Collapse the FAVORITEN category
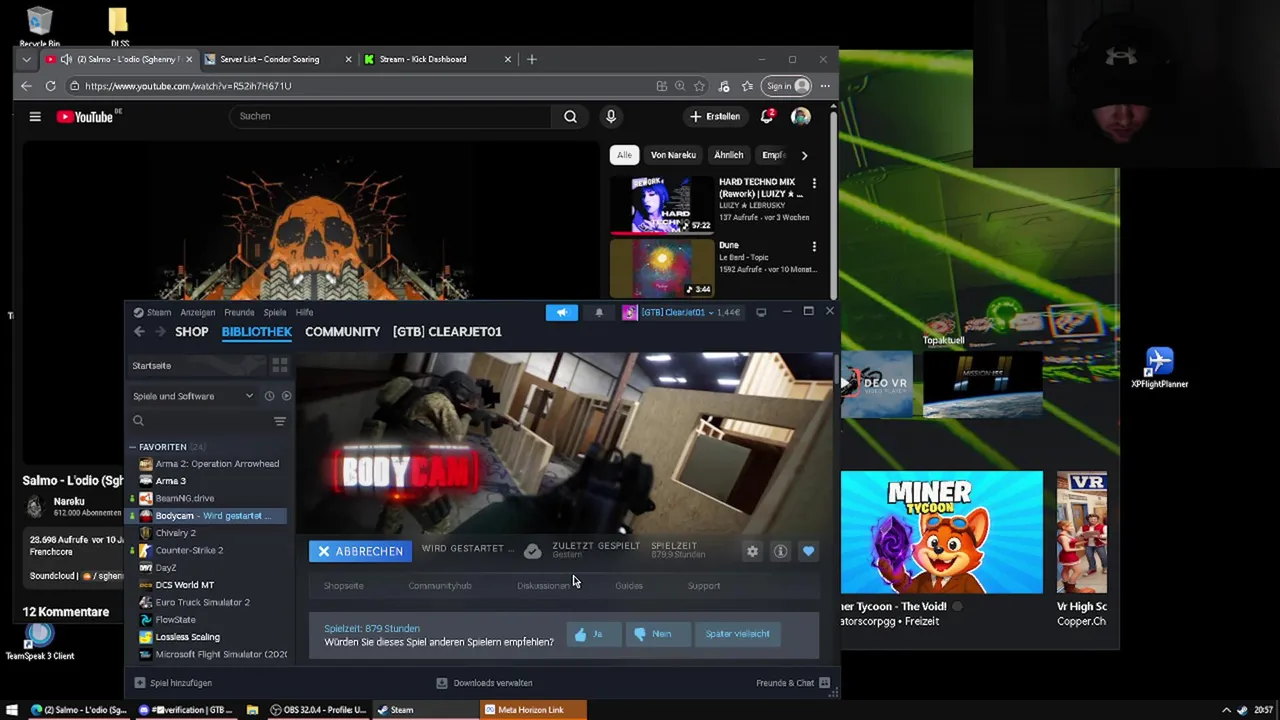The width and height of the screenshot is (1280, 720). 132,447
